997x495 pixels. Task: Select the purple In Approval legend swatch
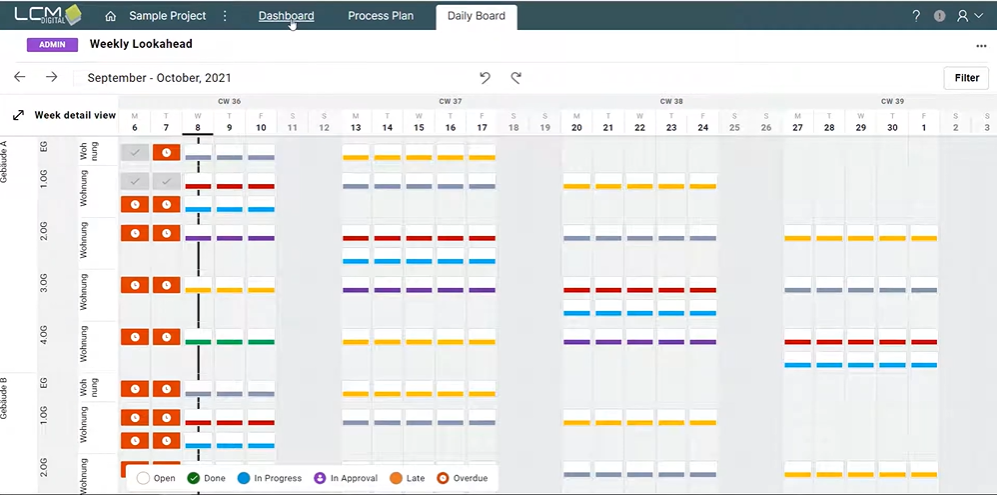click(321, 478)
